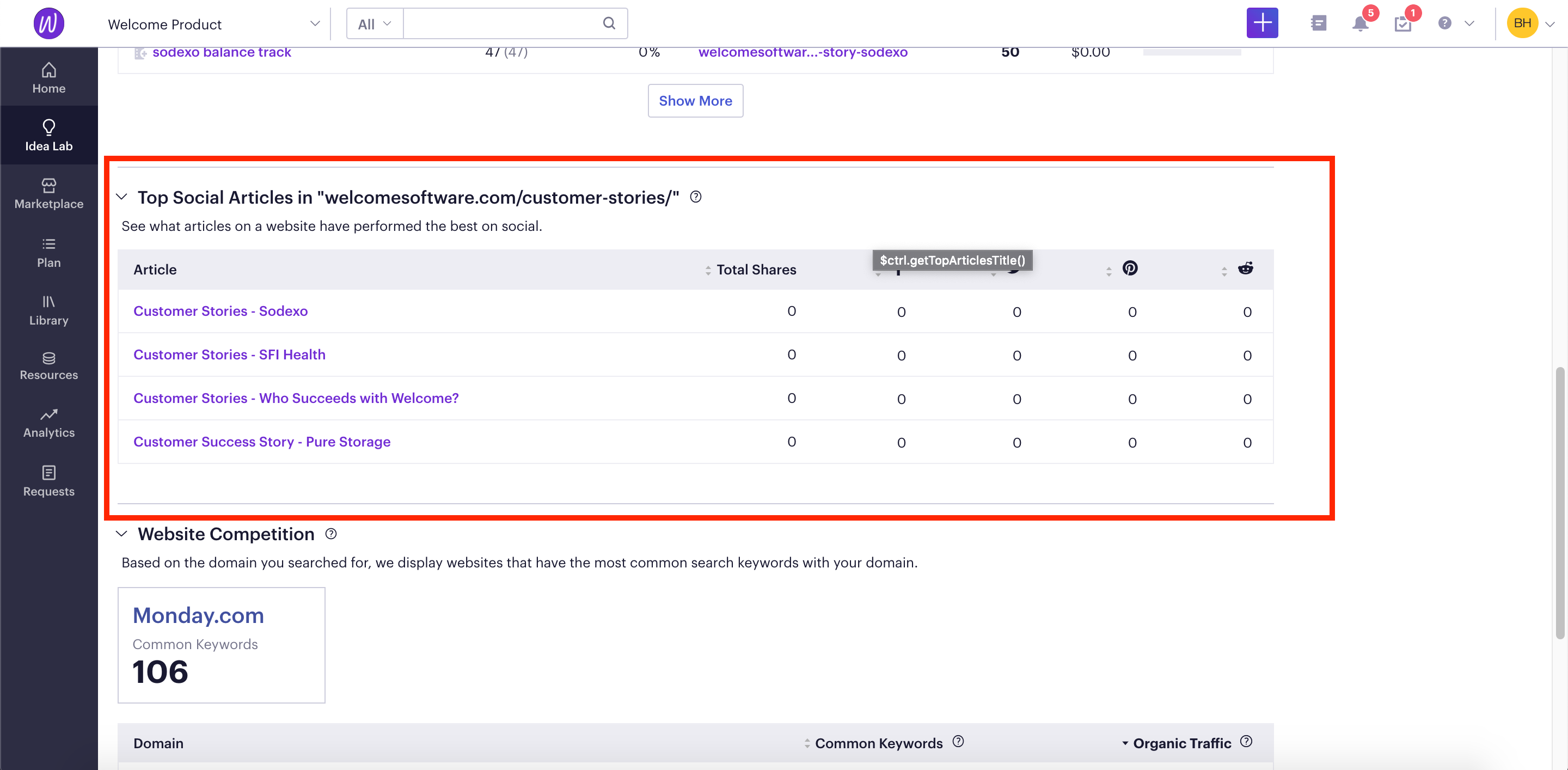Click Pinterest value in SFI Health row
The image size is (1568, 770).
point(1132,356)
